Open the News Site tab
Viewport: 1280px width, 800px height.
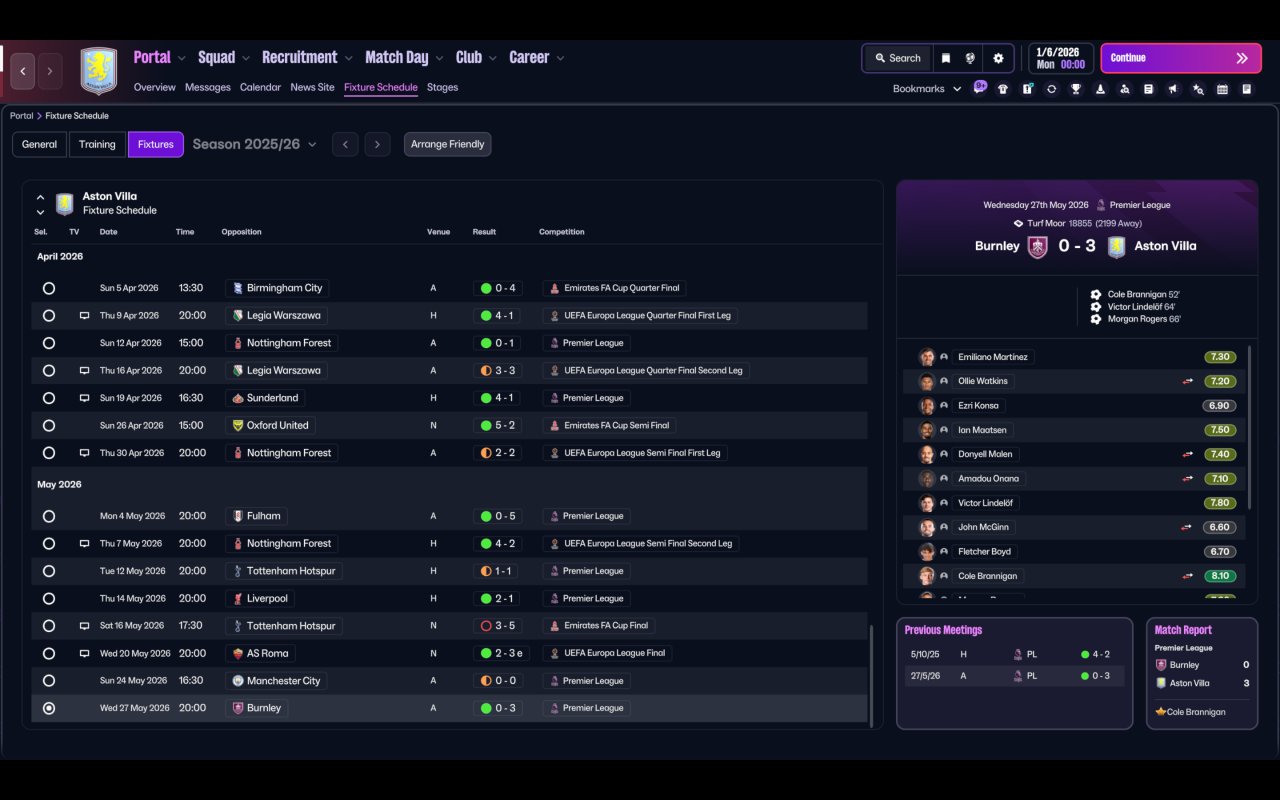tap(312, 88)
